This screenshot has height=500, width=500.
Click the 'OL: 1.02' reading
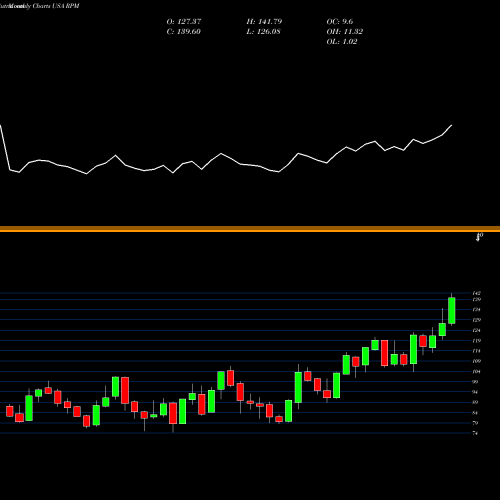(x=342, y=42)
